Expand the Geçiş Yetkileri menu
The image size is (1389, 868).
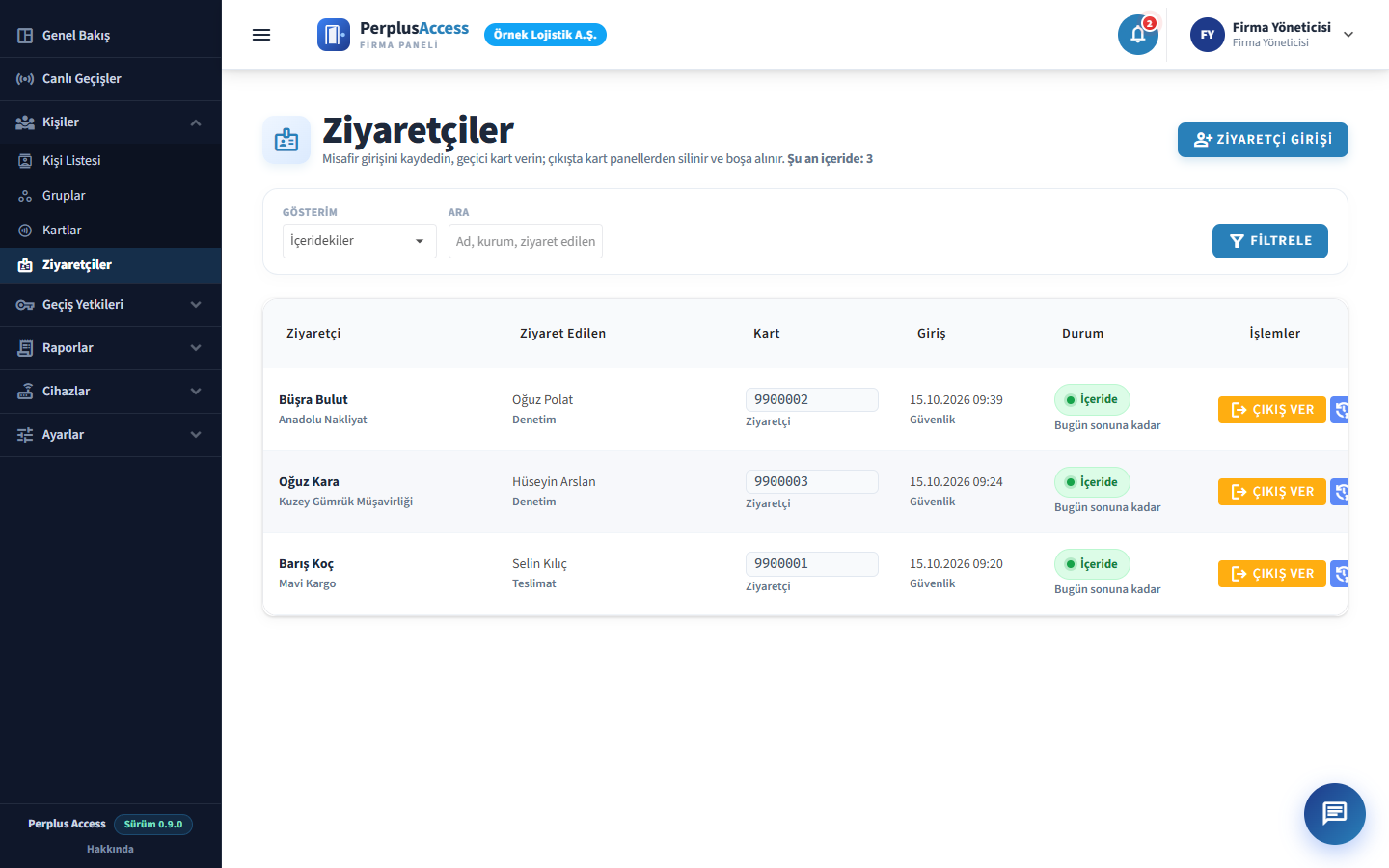click(x=111, y=305)
